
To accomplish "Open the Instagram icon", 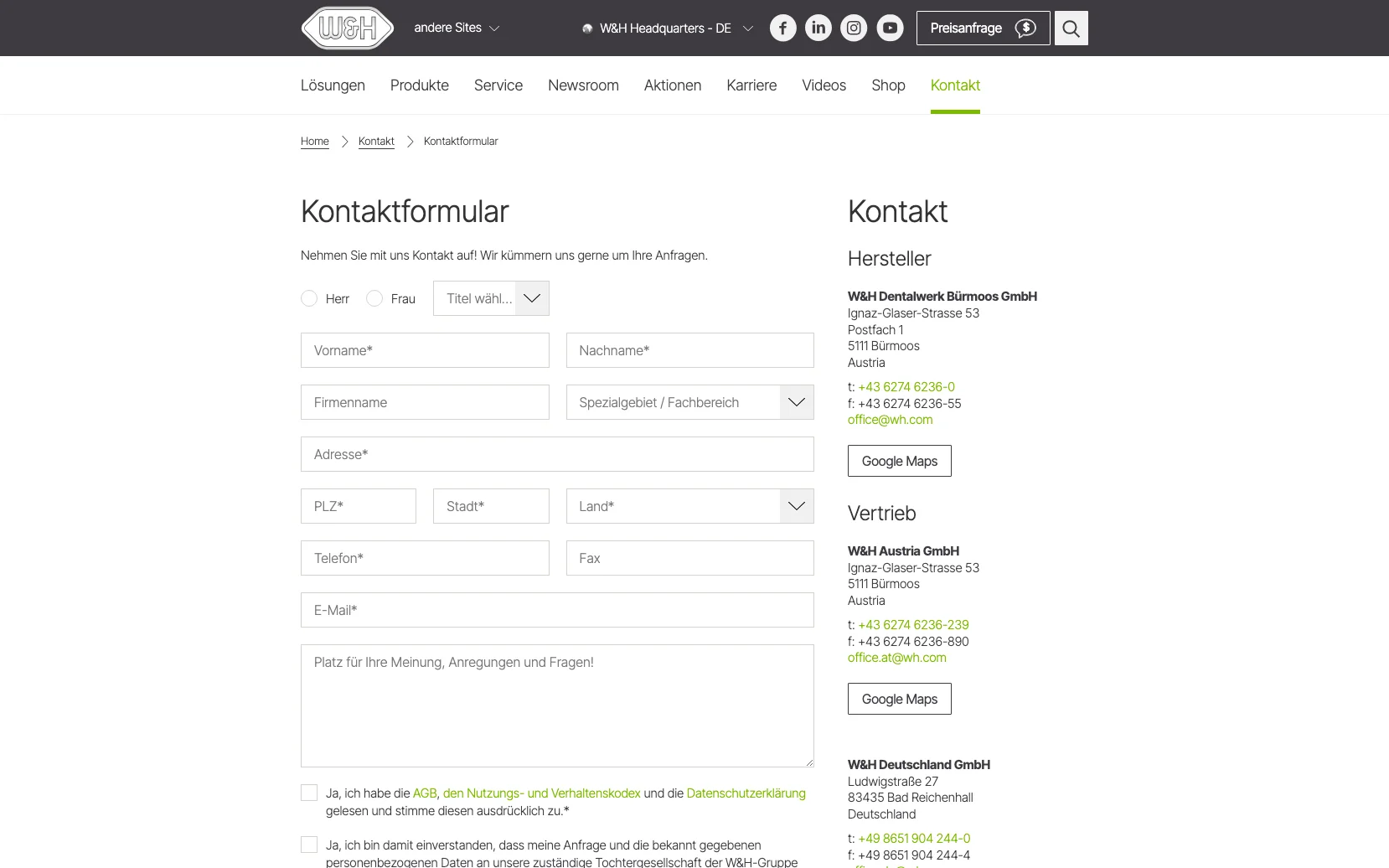I will (x=854, y=28).
